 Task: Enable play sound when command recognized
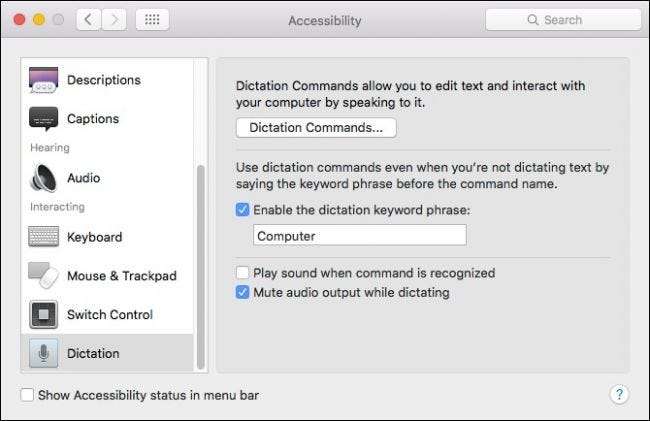click(242, 273)
